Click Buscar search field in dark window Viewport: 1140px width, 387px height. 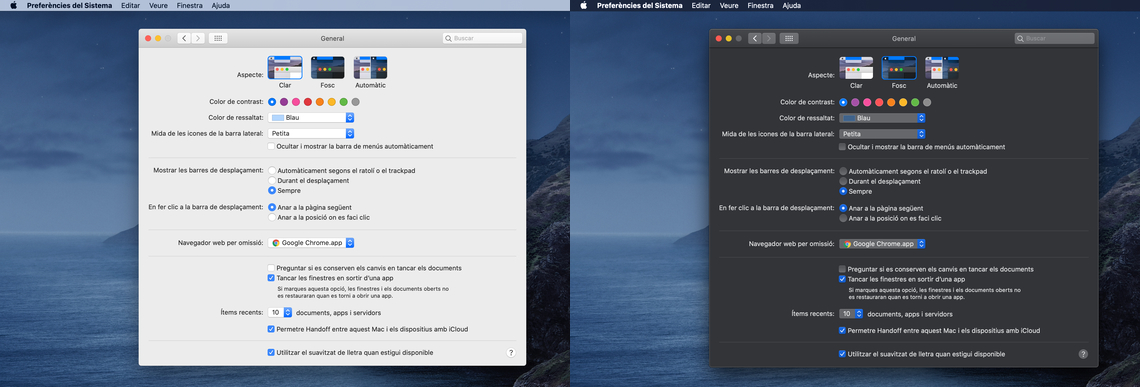(1054, 38)
